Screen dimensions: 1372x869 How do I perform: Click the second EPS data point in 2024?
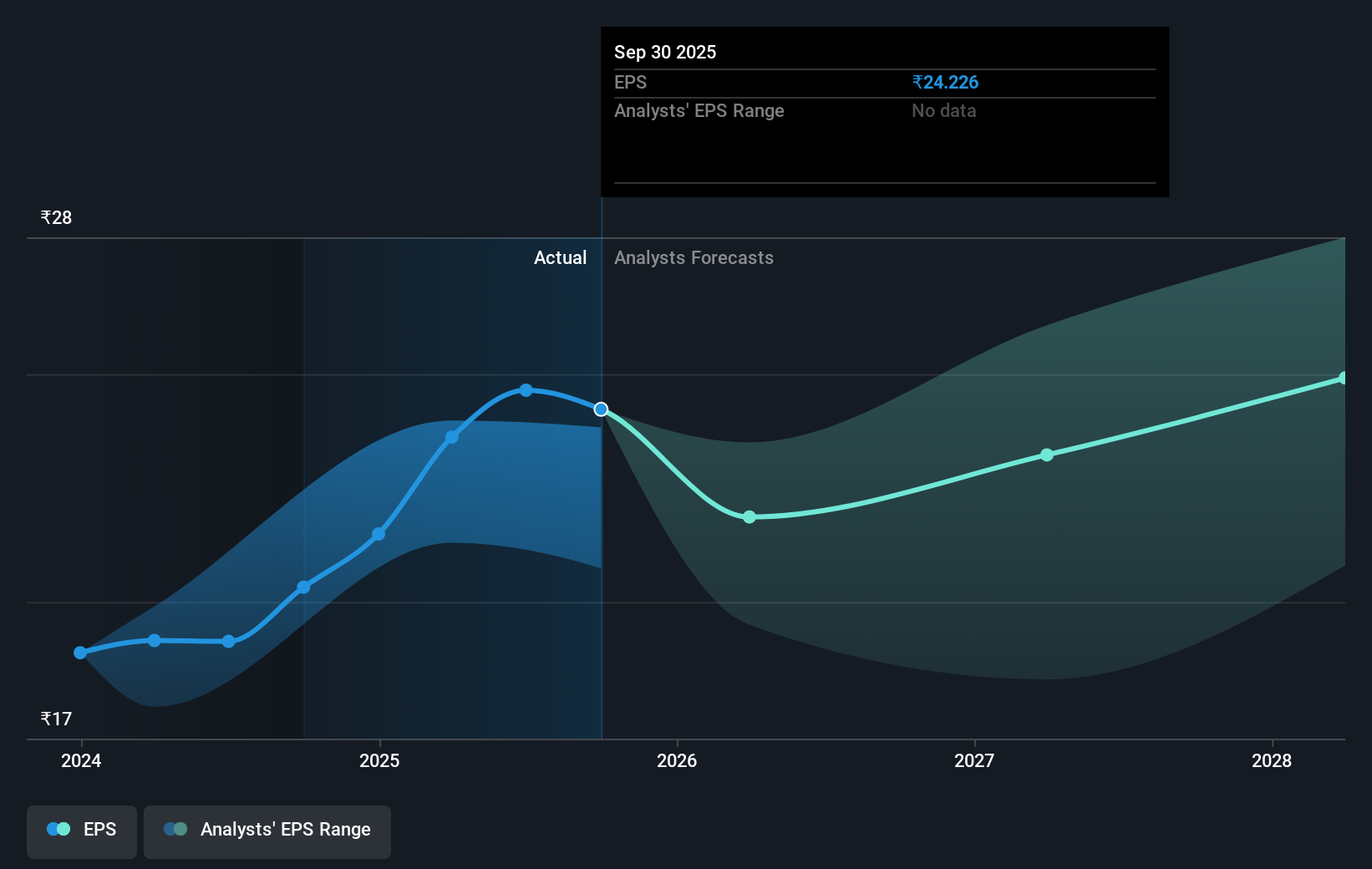pyautogui.click(x=155, y=640)
